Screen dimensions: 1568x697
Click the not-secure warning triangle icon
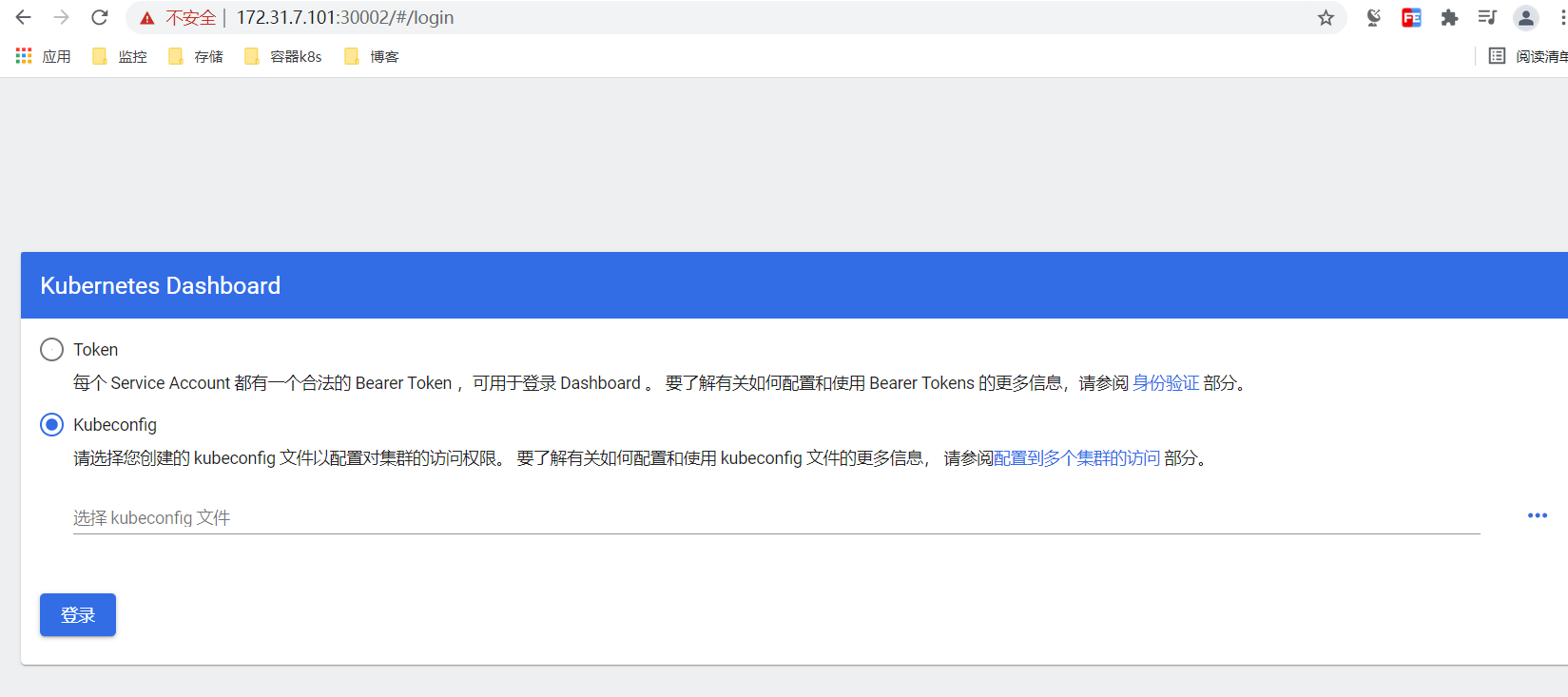click(x=146, y=18)
